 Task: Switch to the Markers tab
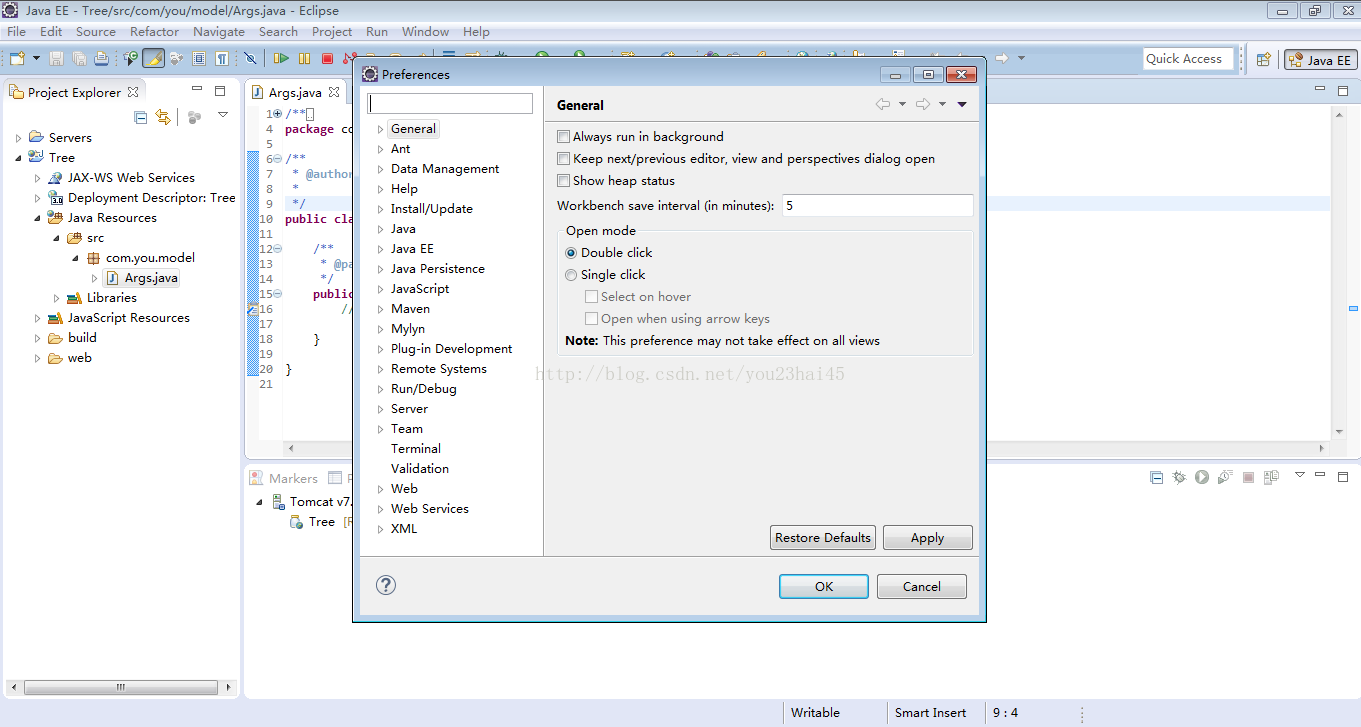(284, 478)
